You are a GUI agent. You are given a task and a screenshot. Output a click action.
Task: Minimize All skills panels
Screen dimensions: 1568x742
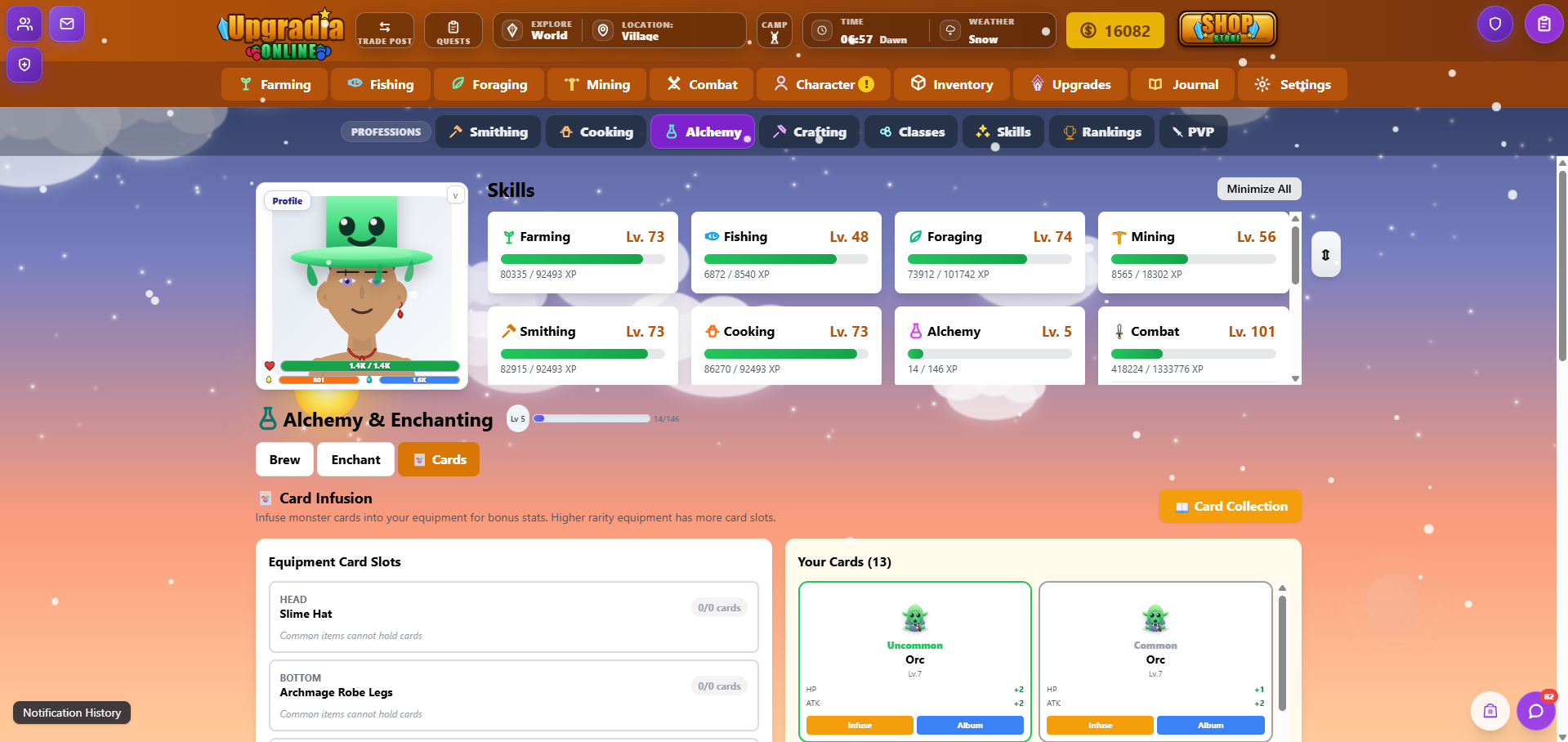pyautogui.click(x=1258, y=189)
